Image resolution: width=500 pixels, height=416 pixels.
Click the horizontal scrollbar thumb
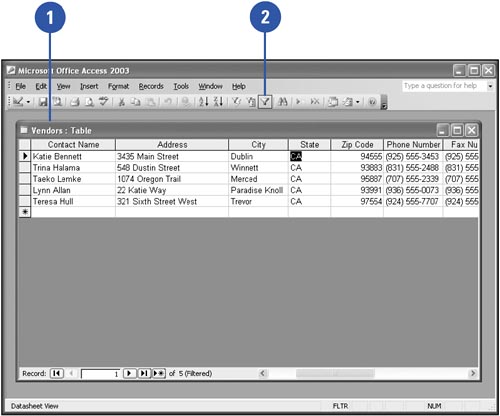[335, 373]
